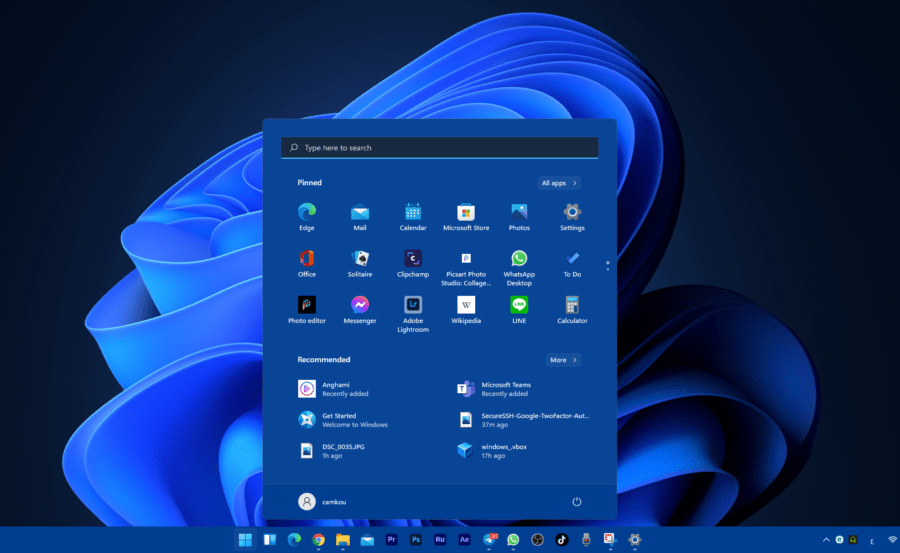Open Adobe Lightroom from pinned apps
Image resolution: width=900 pixels, height=553 pixels.
(413, 305)
